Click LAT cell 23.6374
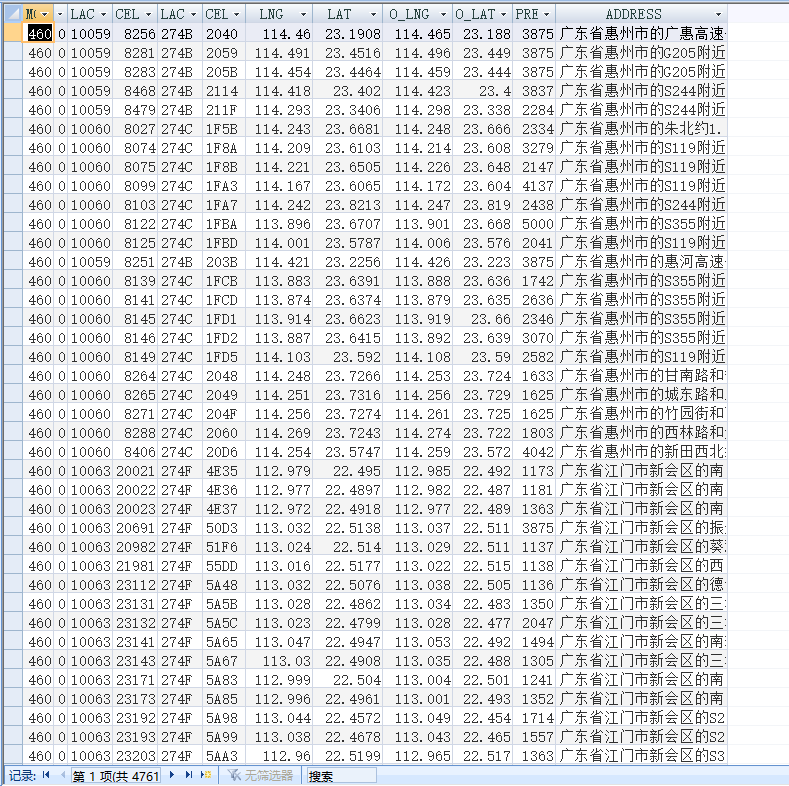Image resolution: width=789 pixels, height=786 pixels. (348, 300)
